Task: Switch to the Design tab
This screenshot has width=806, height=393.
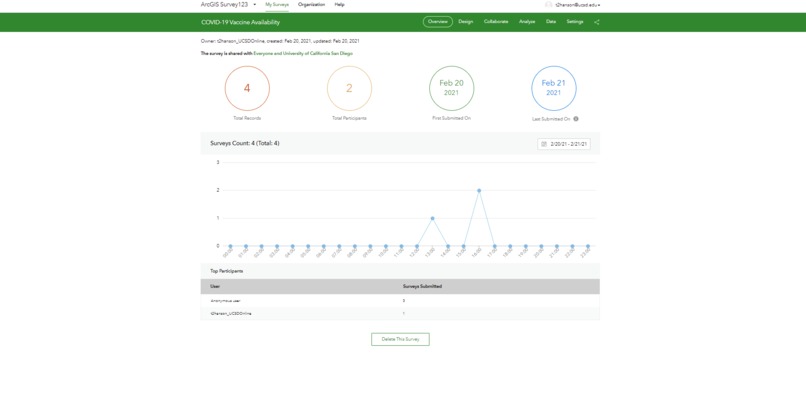Action: (466, 22)
